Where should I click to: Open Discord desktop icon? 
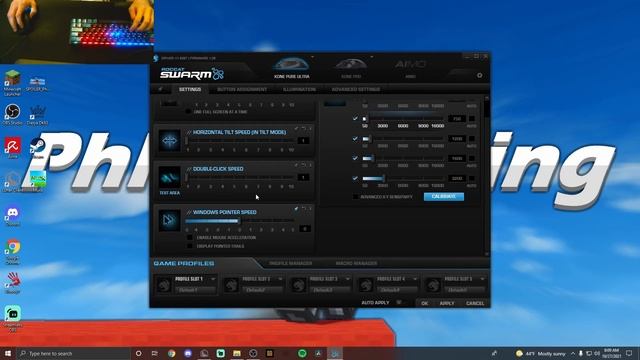(x=13, y=216)
